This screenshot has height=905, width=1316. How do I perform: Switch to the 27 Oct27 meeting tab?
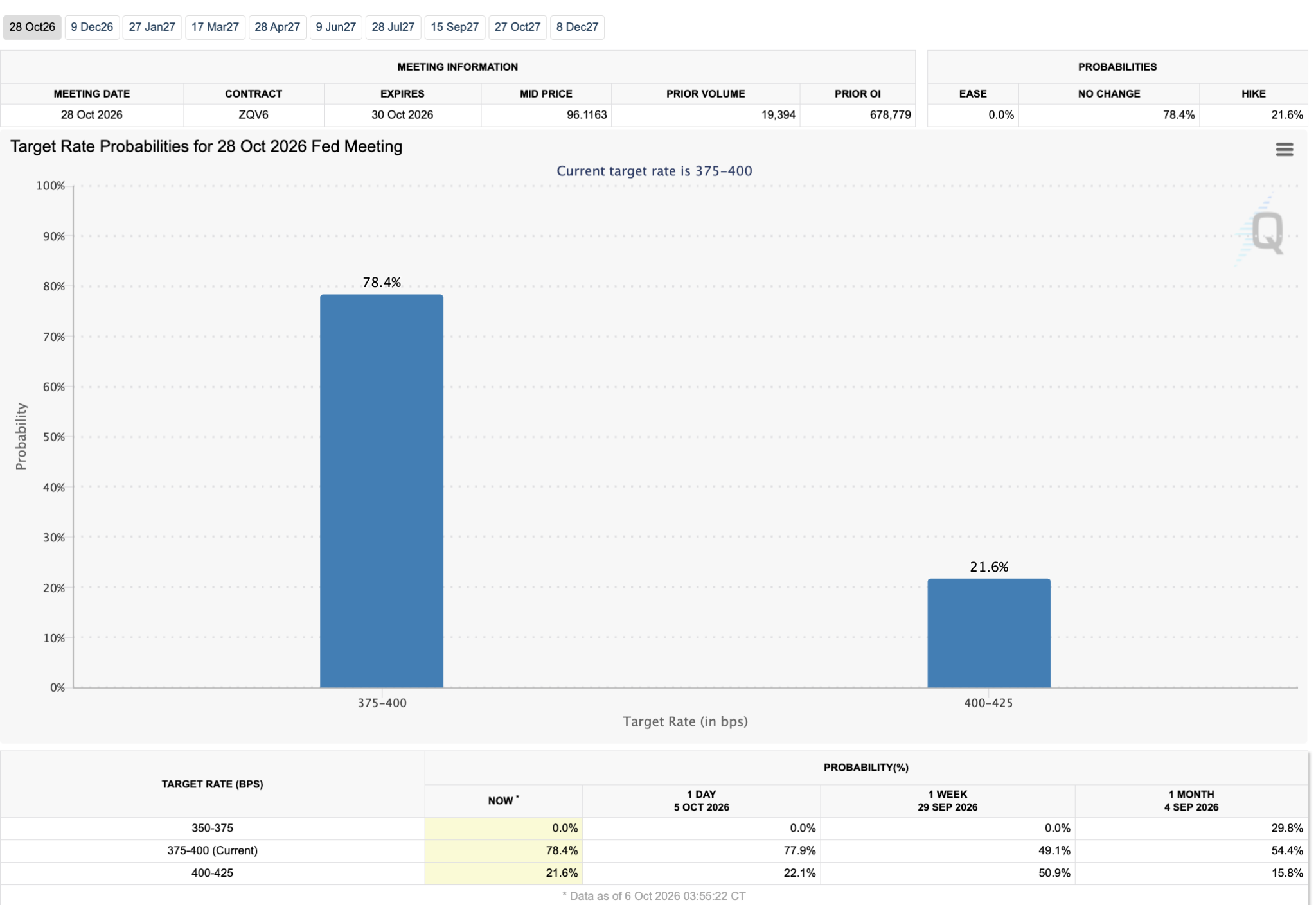point(517,27)
